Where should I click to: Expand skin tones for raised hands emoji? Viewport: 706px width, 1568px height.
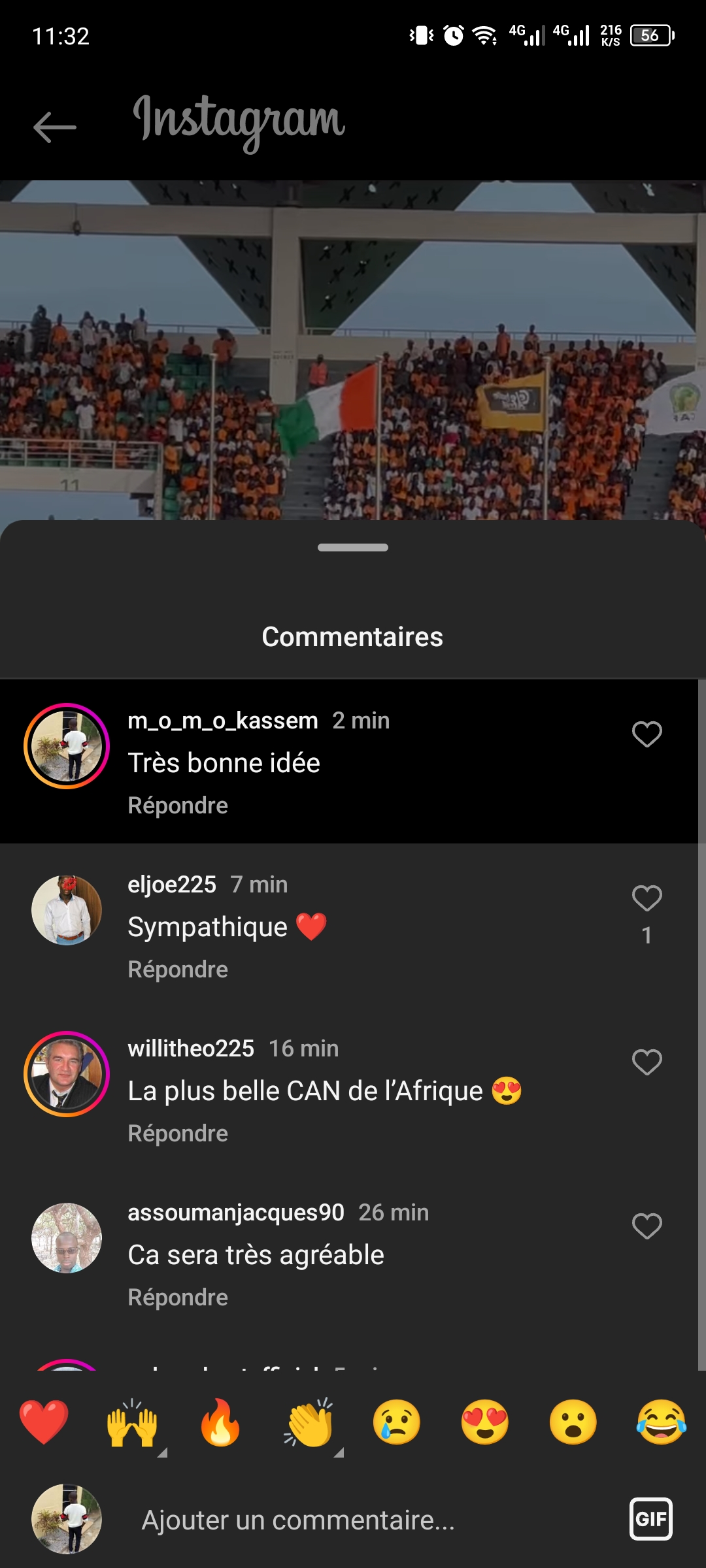[162, 1452]
